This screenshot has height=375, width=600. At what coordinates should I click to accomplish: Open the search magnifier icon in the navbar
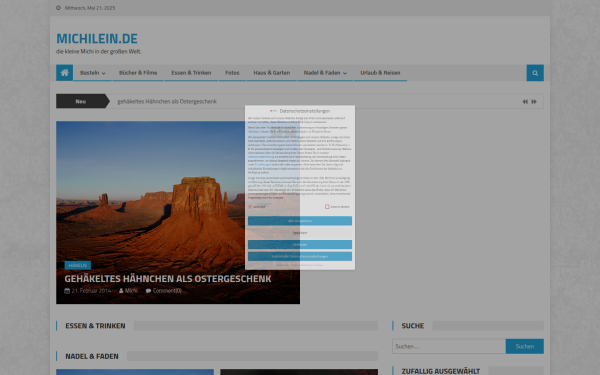(x=535, y=73)
